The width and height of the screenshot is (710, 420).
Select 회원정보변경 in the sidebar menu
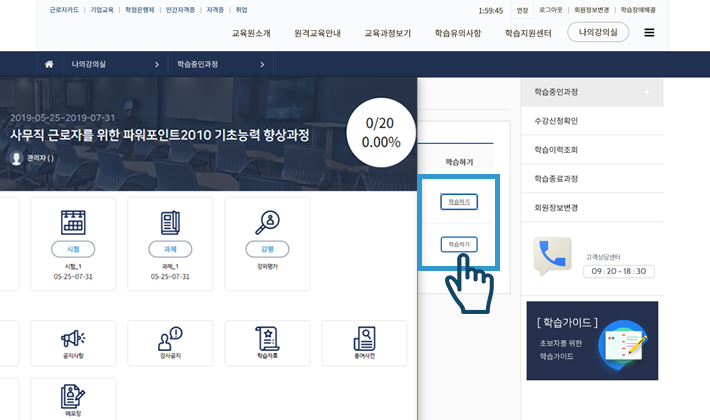592,208
